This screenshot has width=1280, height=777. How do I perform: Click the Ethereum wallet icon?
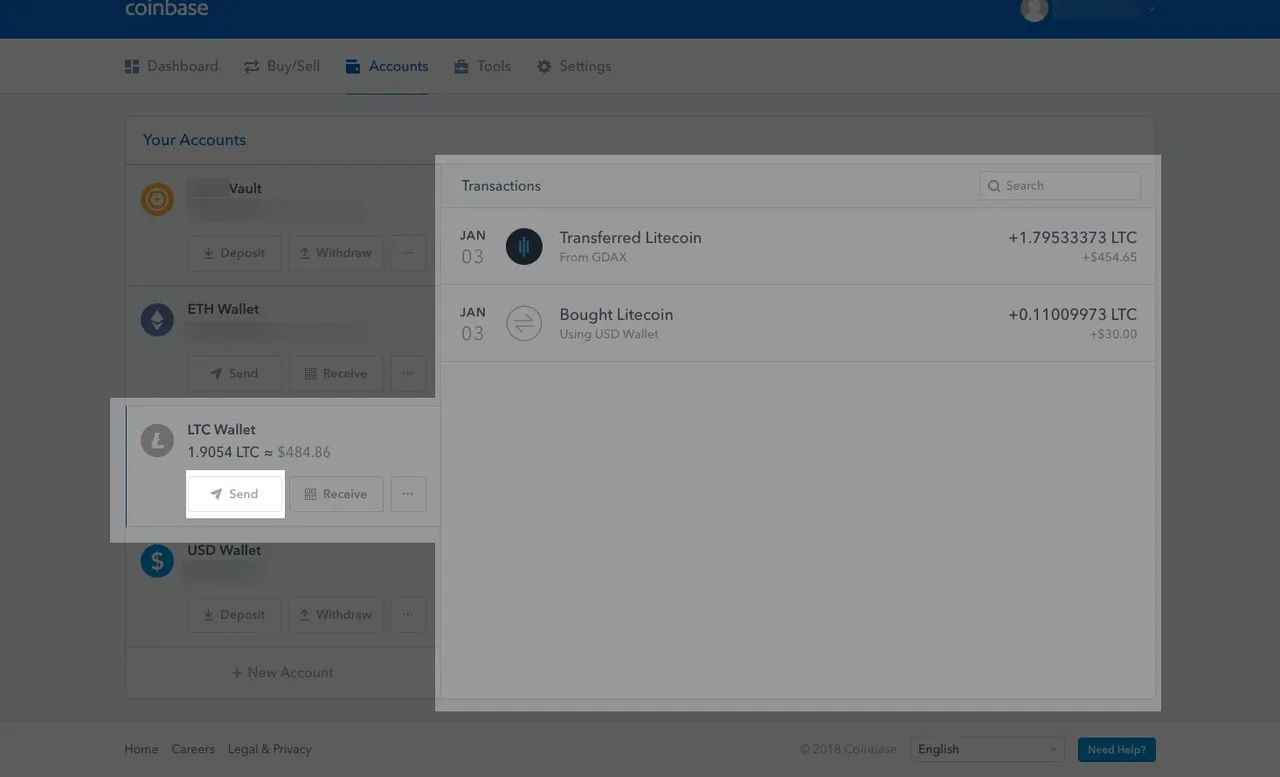pos(157,320)
